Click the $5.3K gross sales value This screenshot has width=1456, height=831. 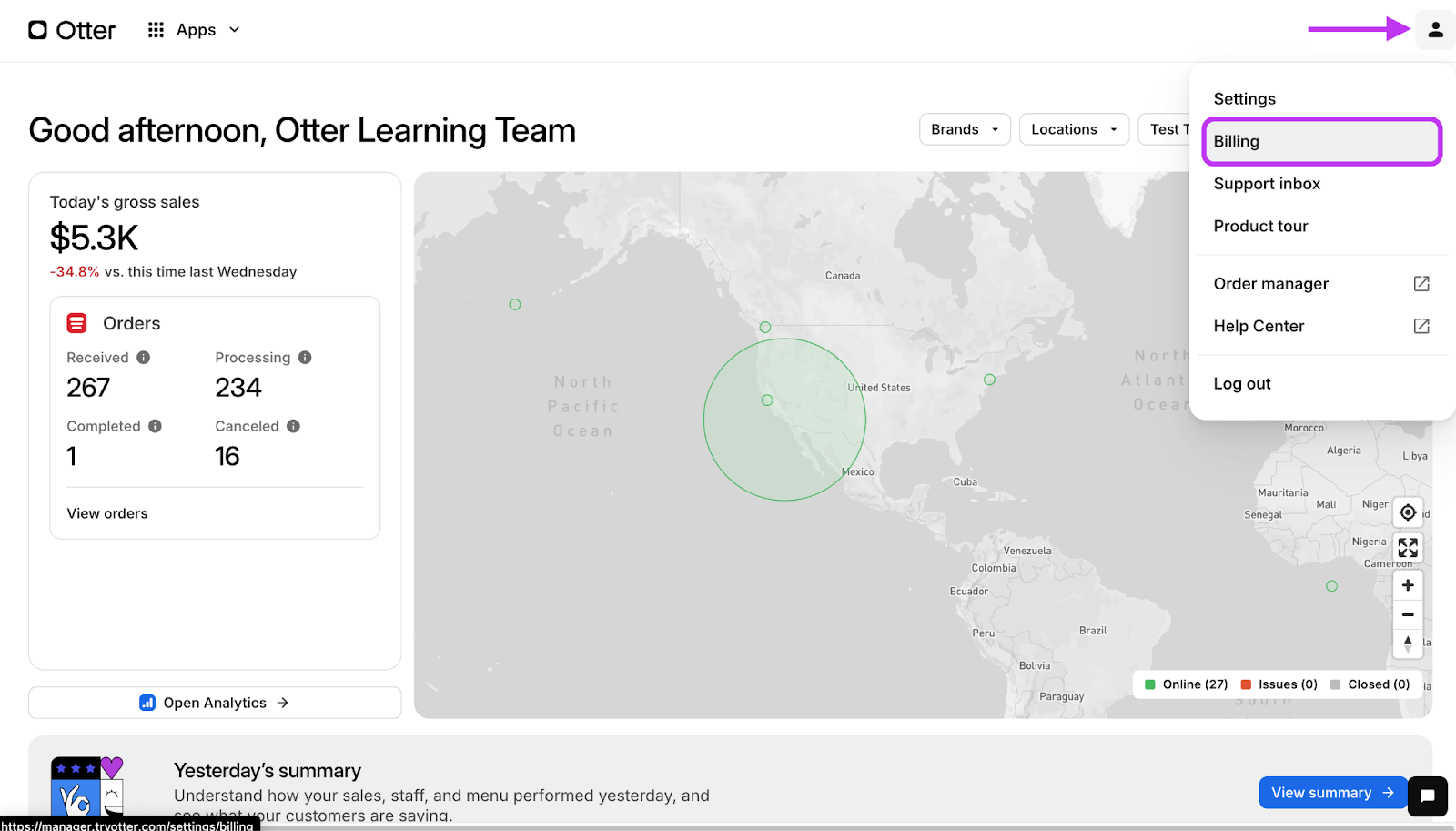[94, 238]
